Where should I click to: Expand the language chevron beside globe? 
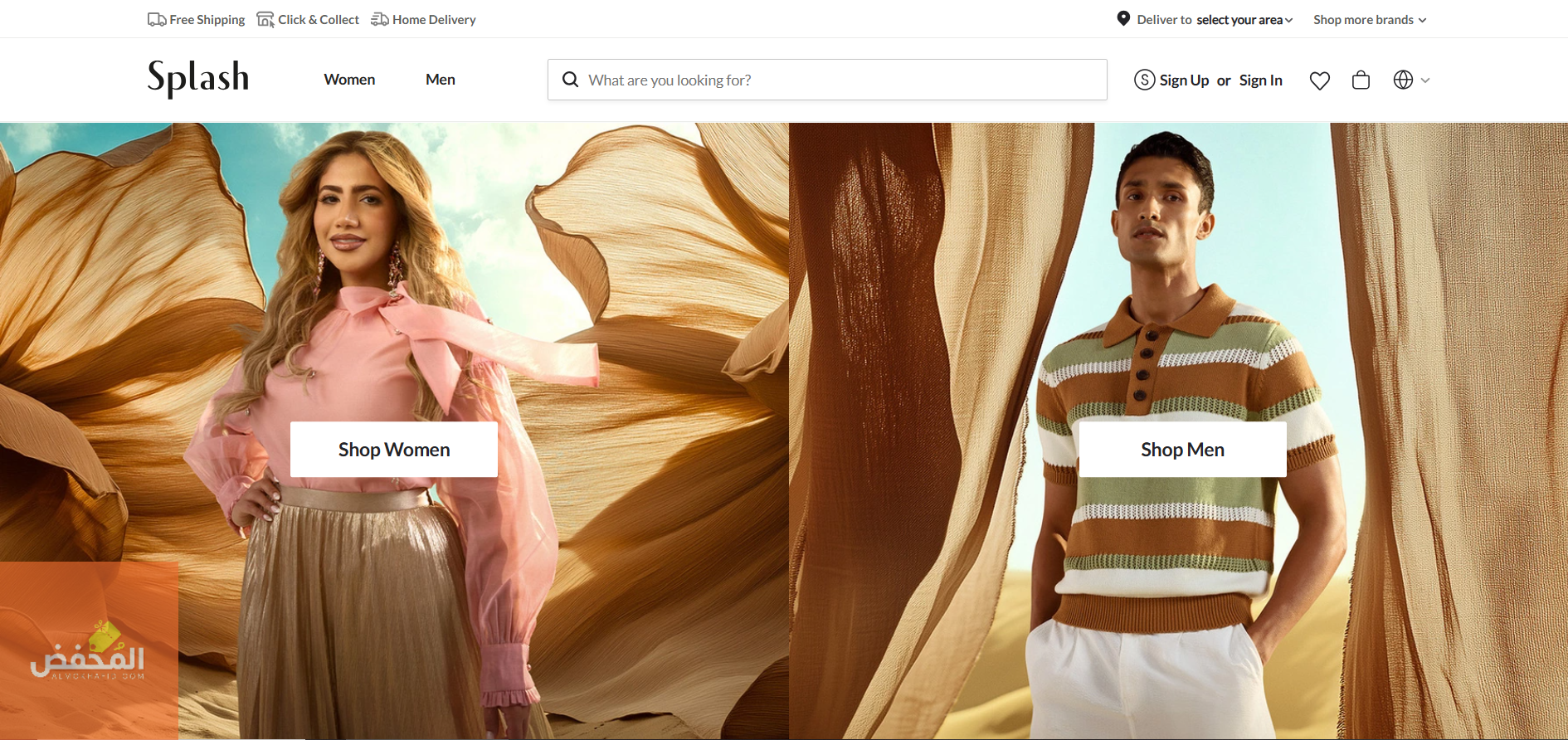pyautogui.click(x=1425, y=80)
